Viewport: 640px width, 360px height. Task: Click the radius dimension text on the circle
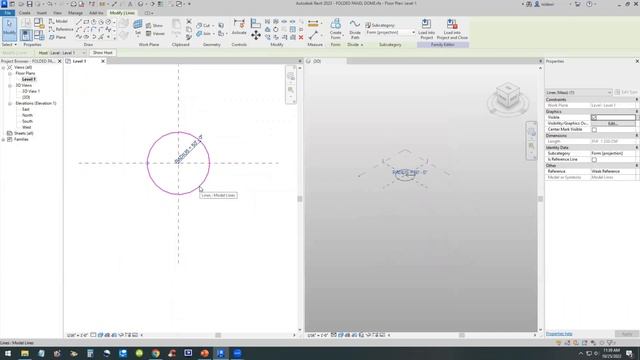(188, 149)
